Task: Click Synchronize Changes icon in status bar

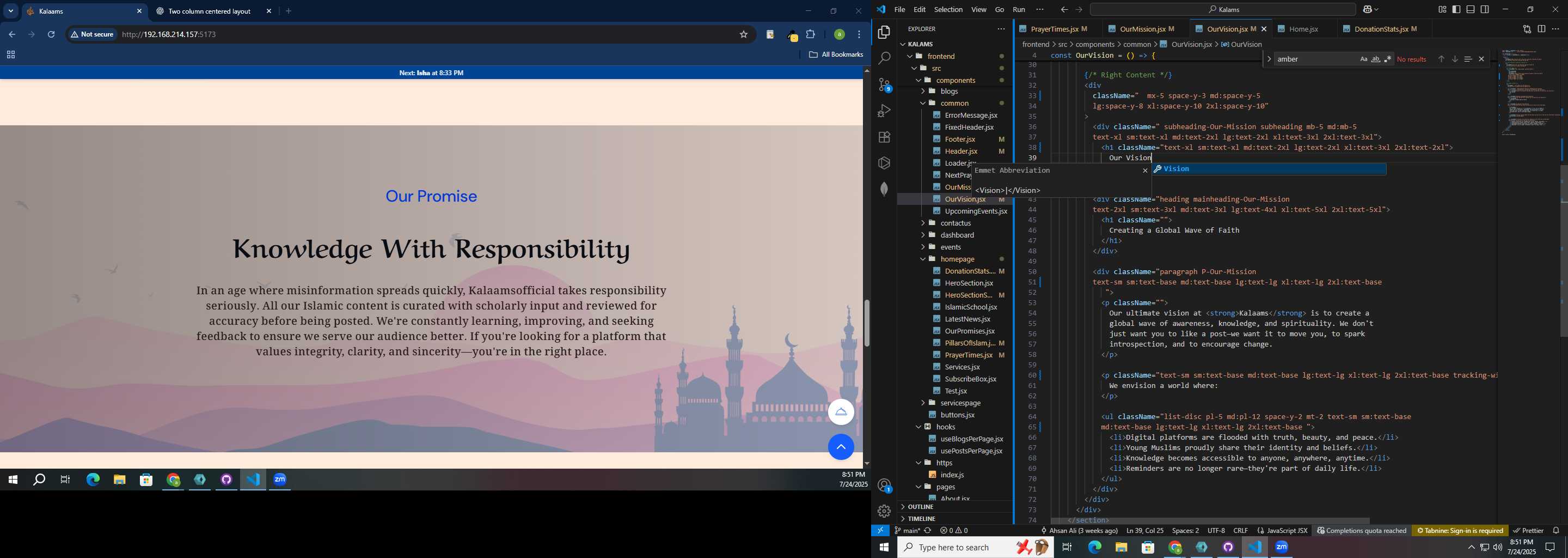Action: point(928,531)
